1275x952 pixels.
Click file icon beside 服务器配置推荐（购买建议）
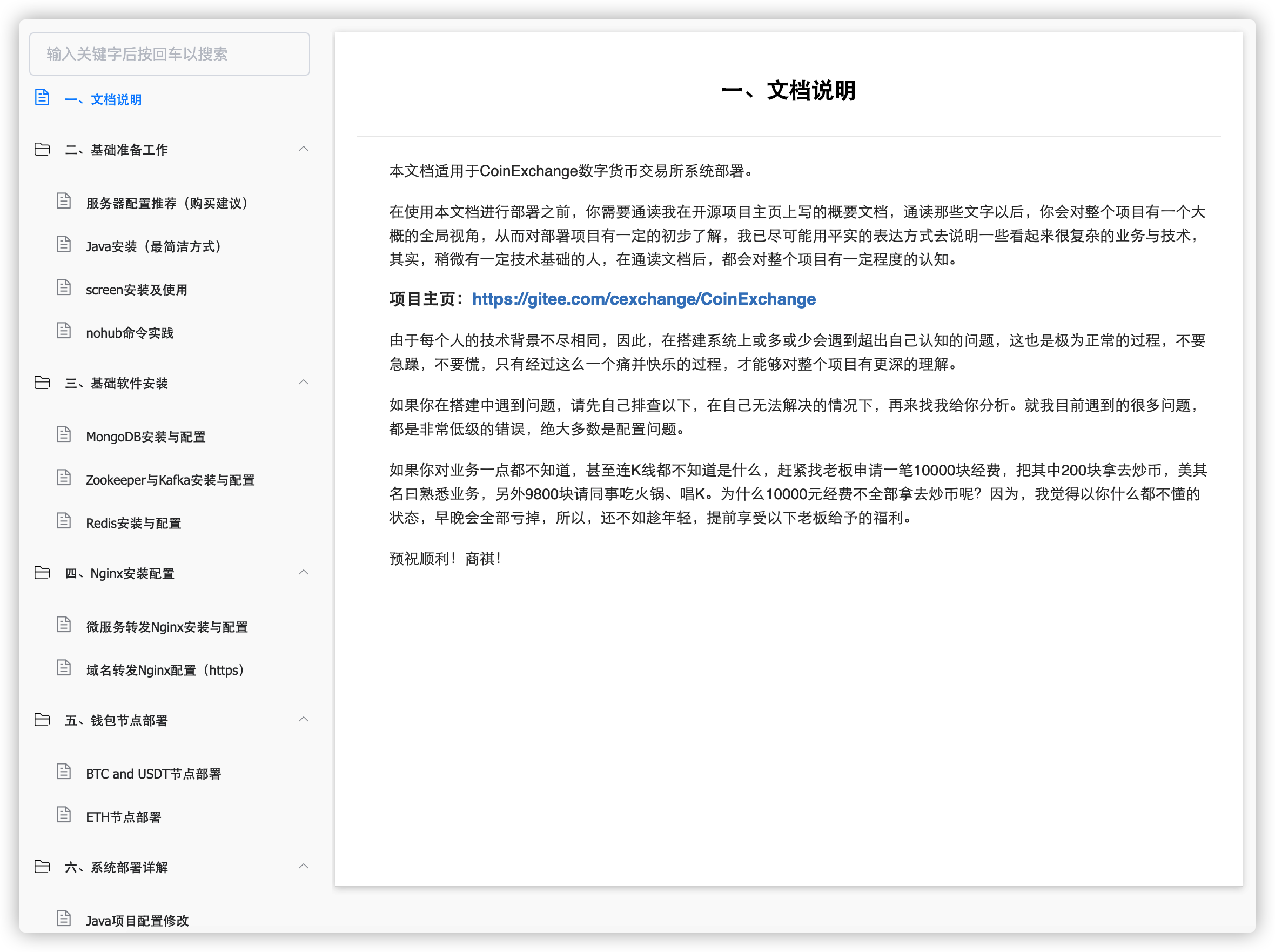click(x=64, y=201)
